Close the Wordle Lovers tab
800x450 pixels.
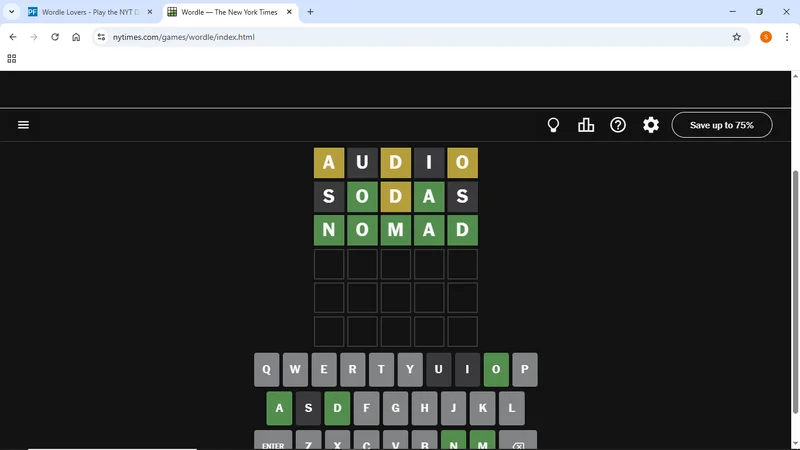pyautogui.click(x=149, y=12)
